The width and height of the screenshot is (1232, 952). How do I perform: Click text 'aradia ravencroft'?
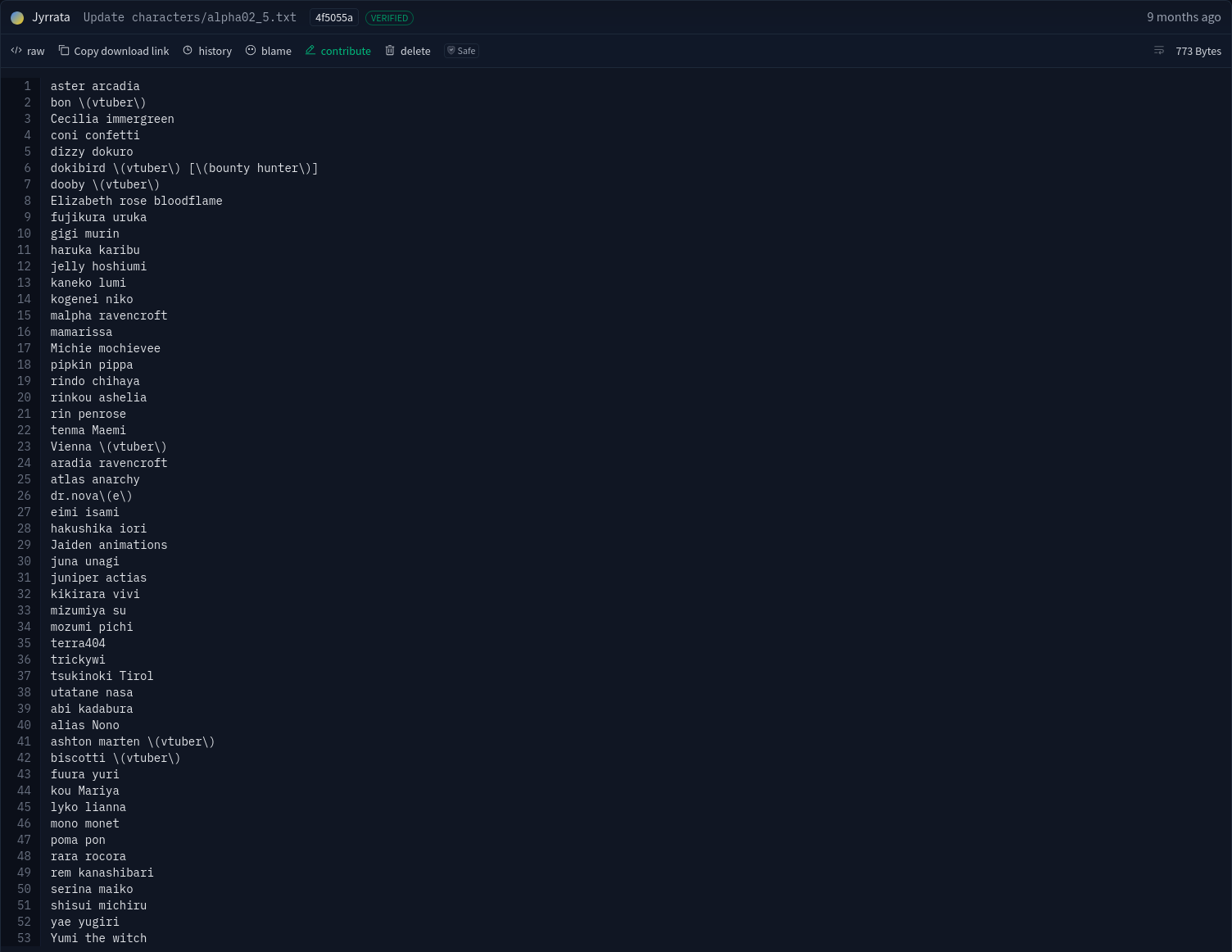(109, 463)
